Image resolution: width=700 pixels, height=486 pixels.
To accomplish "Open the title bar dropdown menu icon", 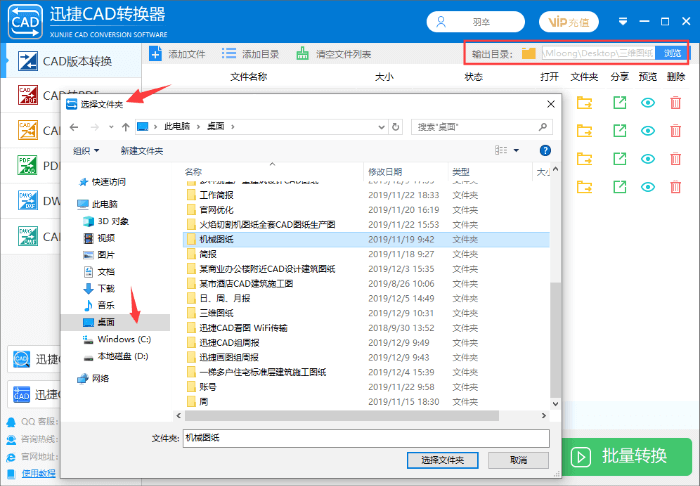I will click(623, 21).
